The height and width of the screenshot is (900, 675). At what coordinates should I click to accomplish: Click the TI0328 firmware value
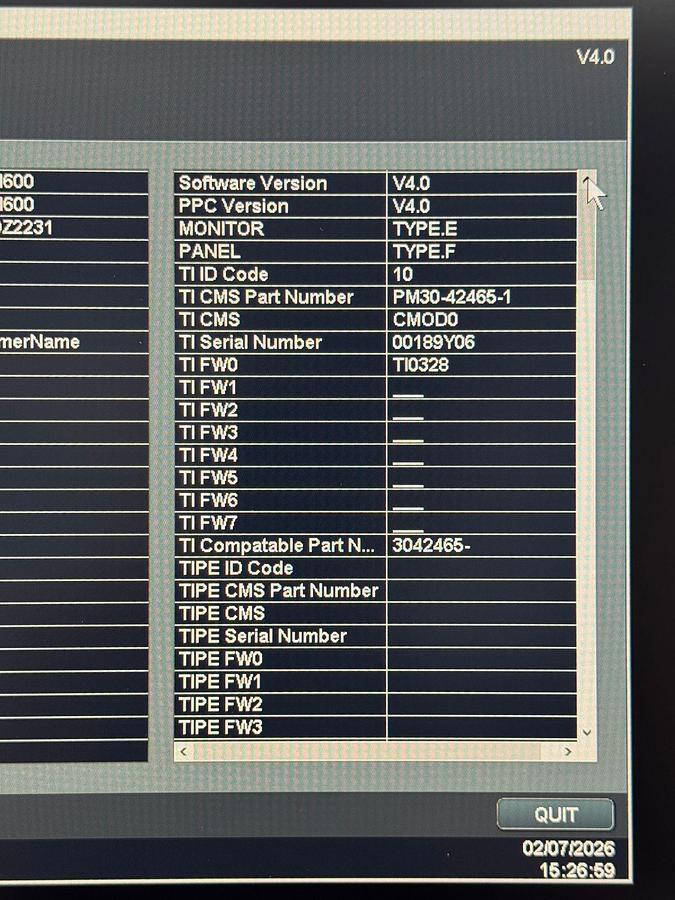coord(420,365)
